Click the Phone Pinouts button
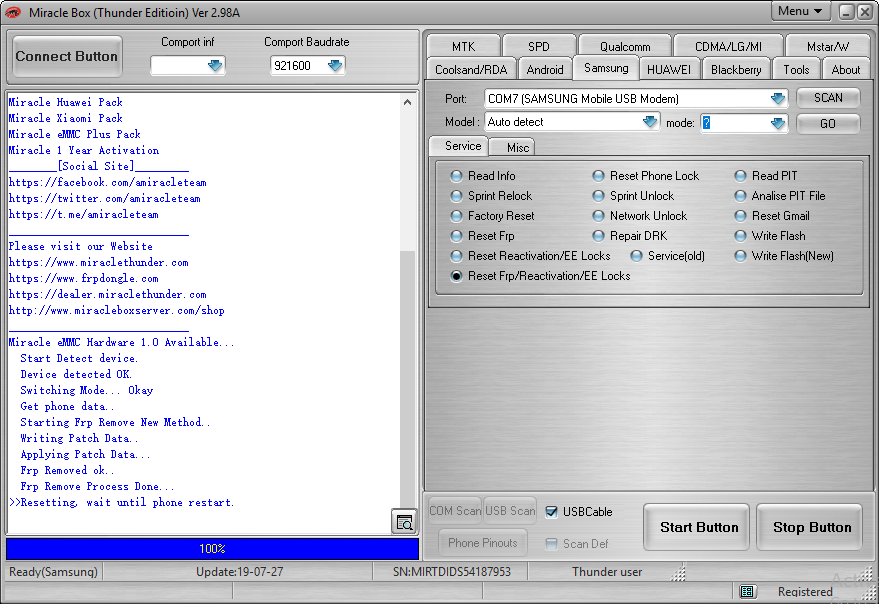Viewport: 879px width, 604px height. click(x=483, y=542)
